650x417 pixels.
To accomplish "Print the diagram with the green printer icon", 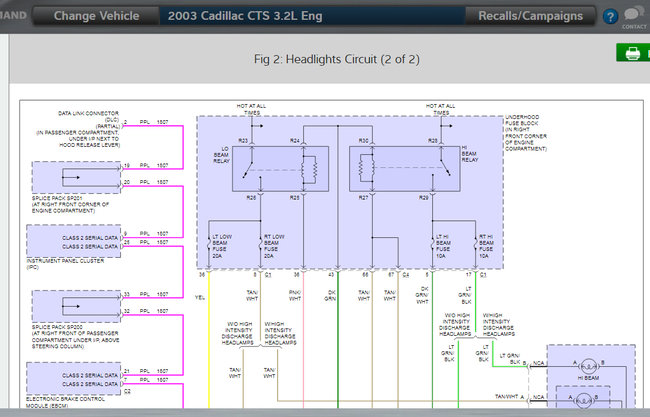I will 633,53.
